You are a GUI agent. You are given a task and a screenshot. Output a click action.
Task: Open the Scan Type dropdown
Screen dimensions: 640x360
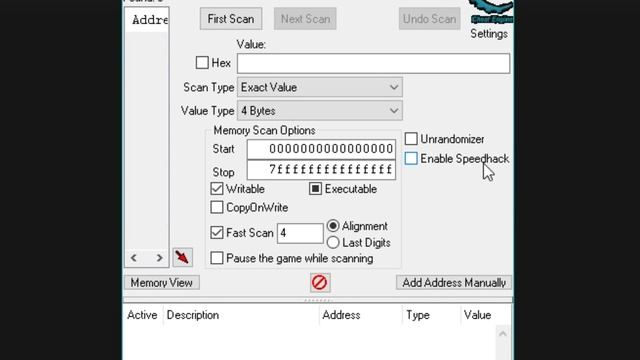(x=320, y=87)
